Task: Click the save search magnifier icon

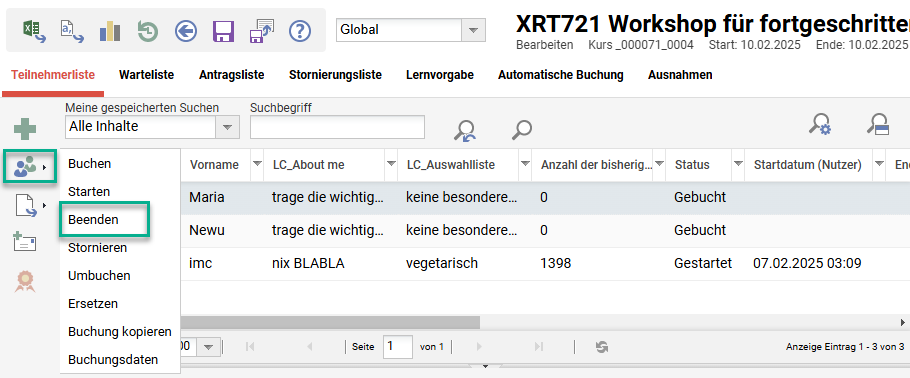Action: pos(879,123)
